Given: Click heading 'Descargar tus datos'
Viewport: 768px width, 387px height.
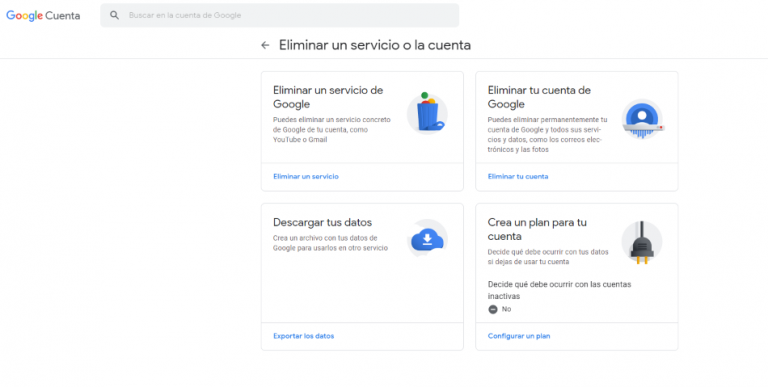Looking at the screenshot, I should coord(322,222).
